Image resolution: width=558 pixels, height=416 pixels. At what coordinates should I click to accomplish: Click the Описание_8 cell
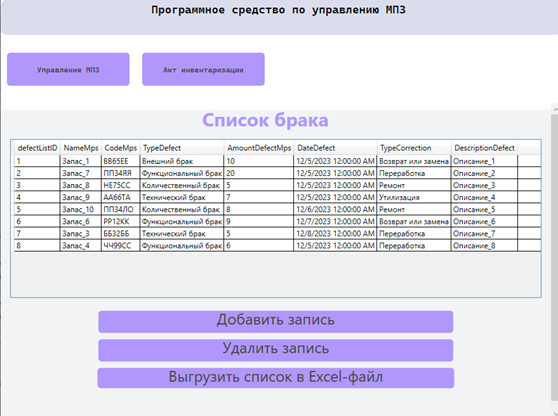click(x=484, y=246)
